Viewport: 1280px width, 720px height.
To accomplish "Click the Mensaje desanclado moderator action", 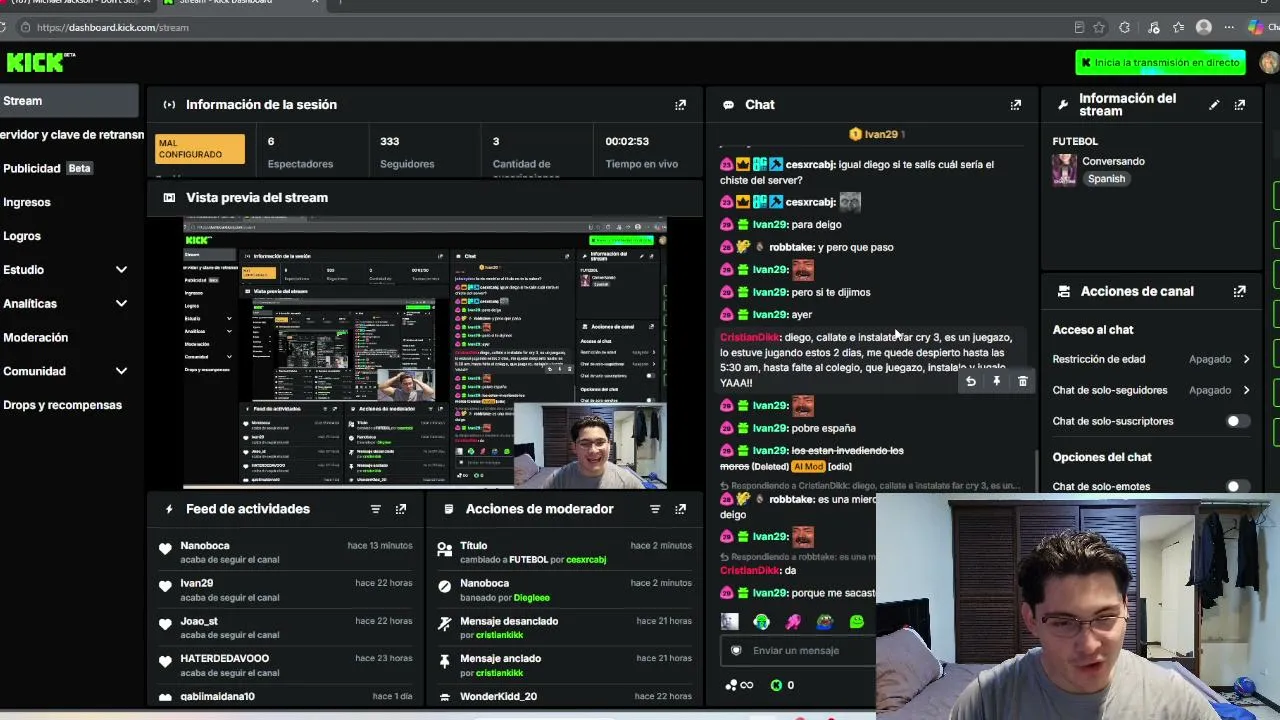I will coord(564,628).
